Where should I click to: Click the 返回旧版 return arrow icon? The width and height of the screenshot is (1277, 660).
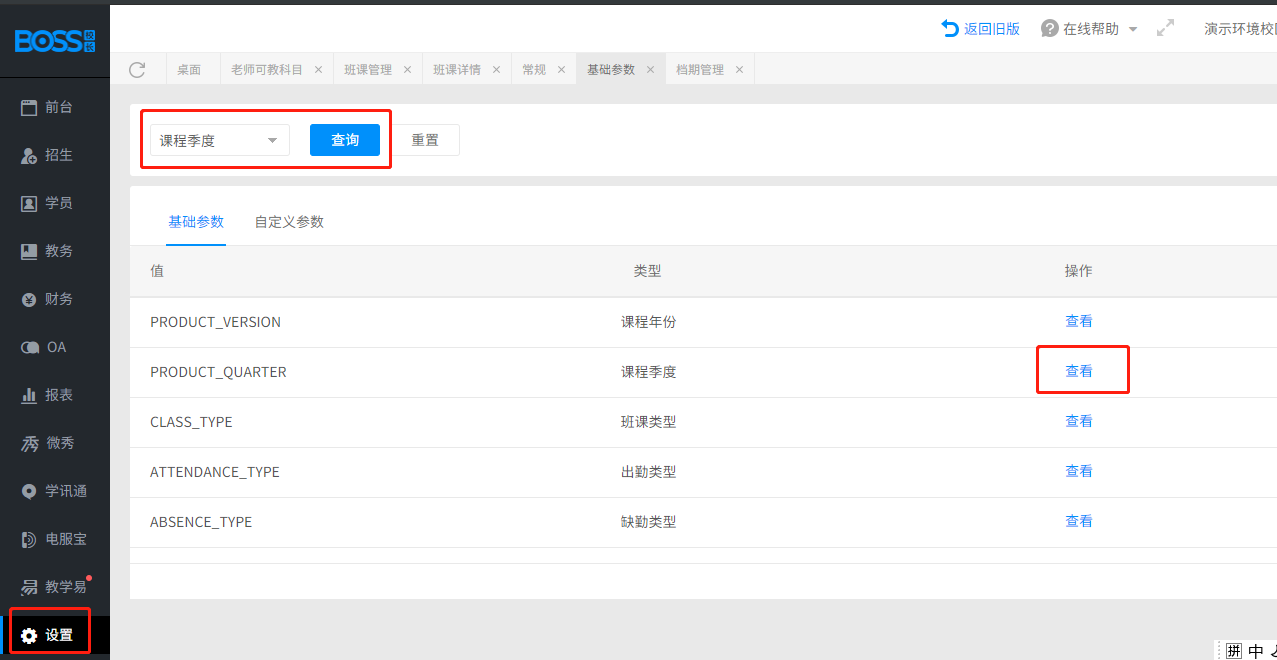[950, 29]
